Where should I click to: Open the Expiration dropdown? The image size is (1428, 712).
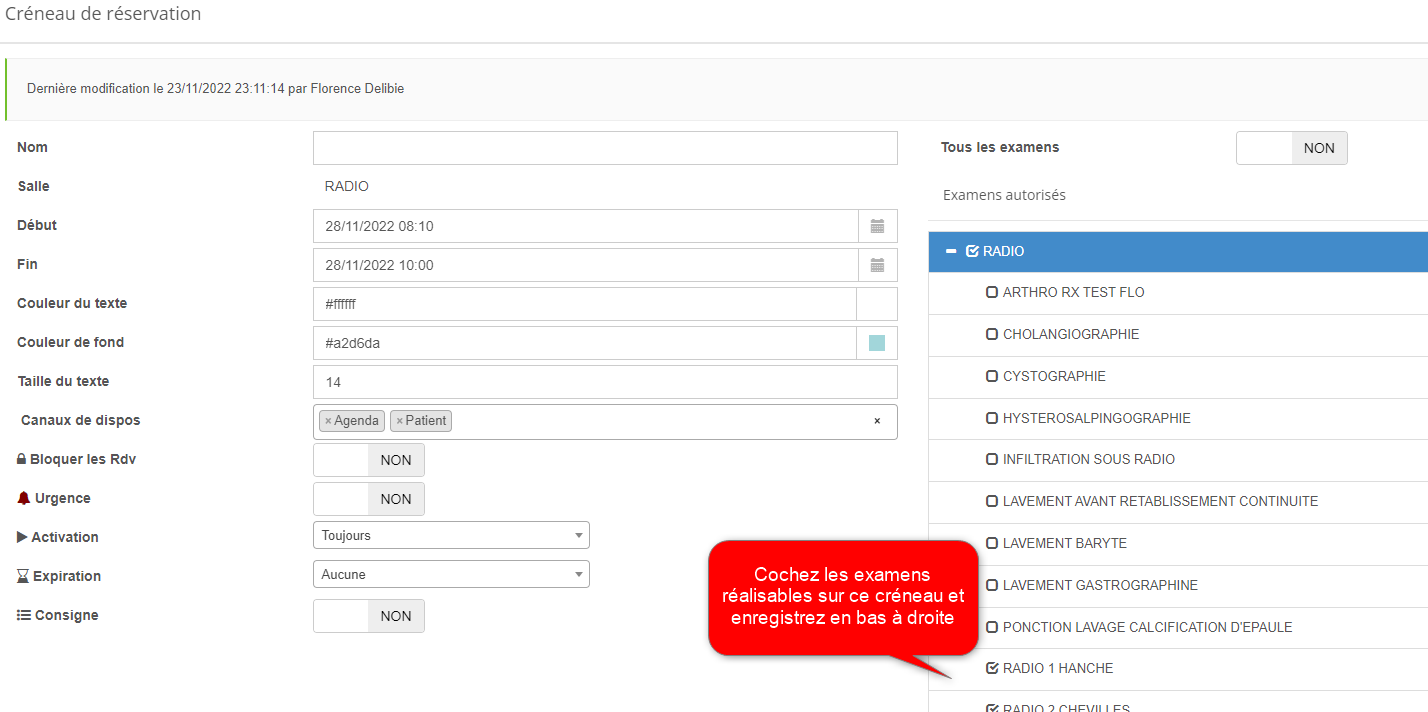[x=451, y=575]
